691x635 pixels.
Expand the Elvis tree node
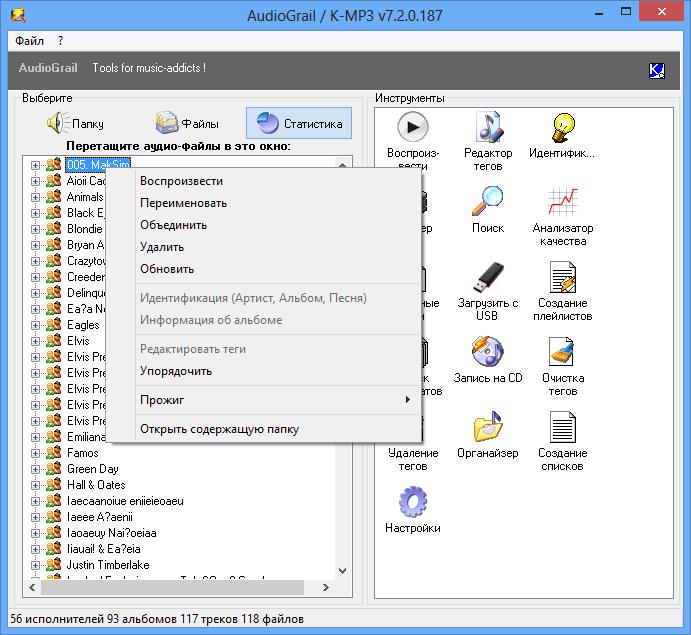point(35,341)
